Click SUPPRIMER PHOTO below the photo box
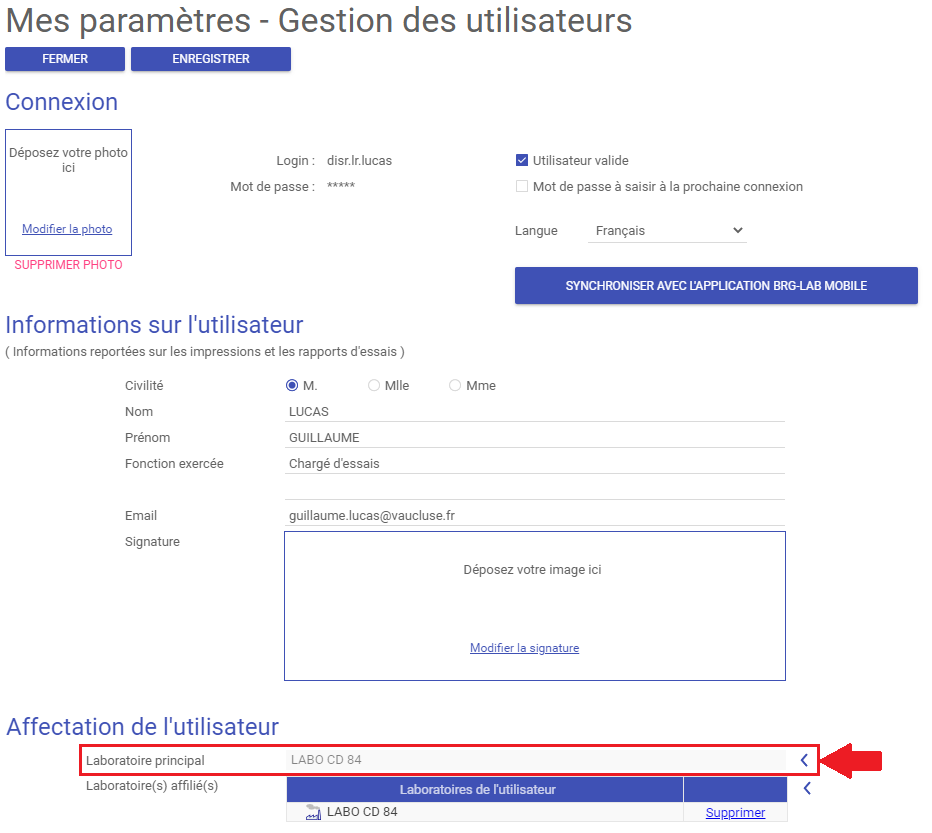 pyautogui.click(x=68, y=265)
